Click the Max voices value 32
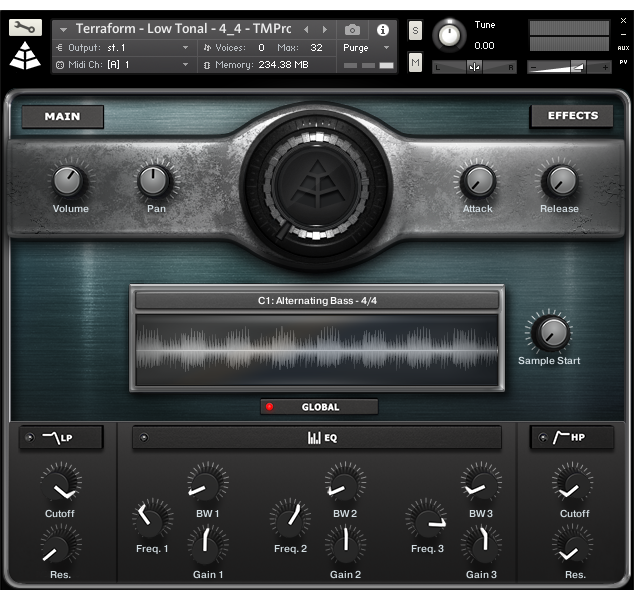The height and width of the screenshot is (600, 635). [x=316, y=48]
